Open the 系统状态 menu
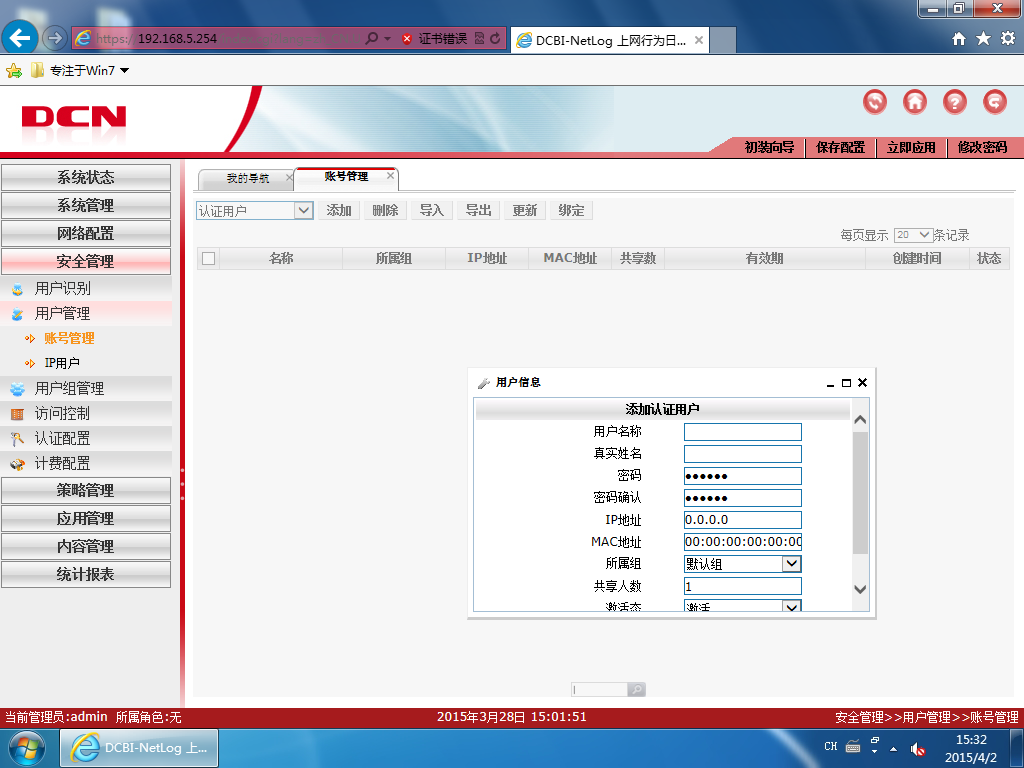Viewport: 1024px width, 768px height. coord(86,177)
